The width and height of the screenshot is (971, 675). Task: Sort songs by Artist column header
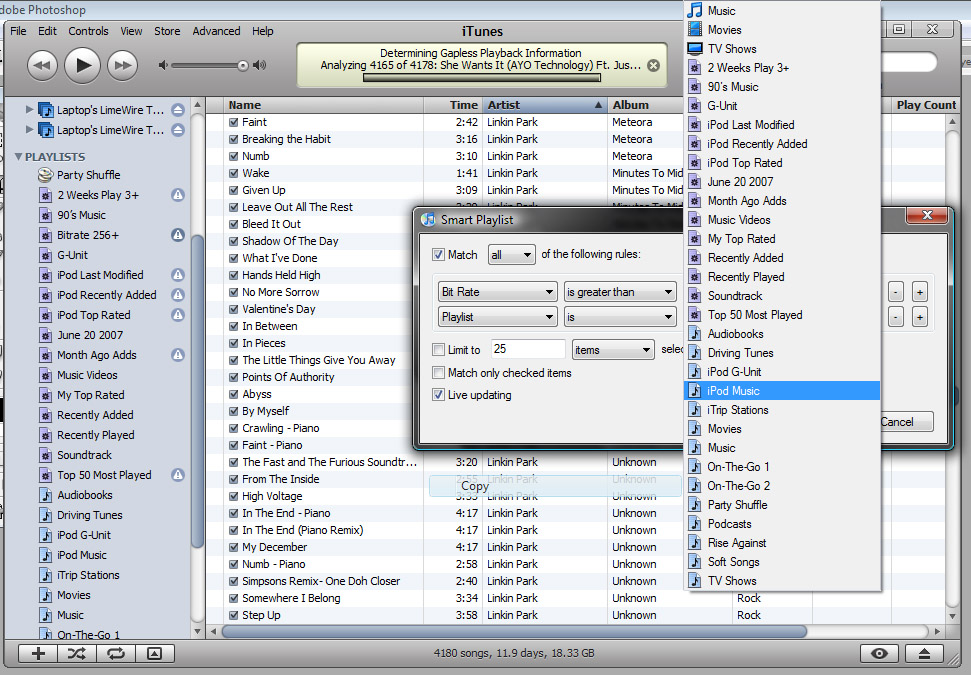[x=544, y=105]
